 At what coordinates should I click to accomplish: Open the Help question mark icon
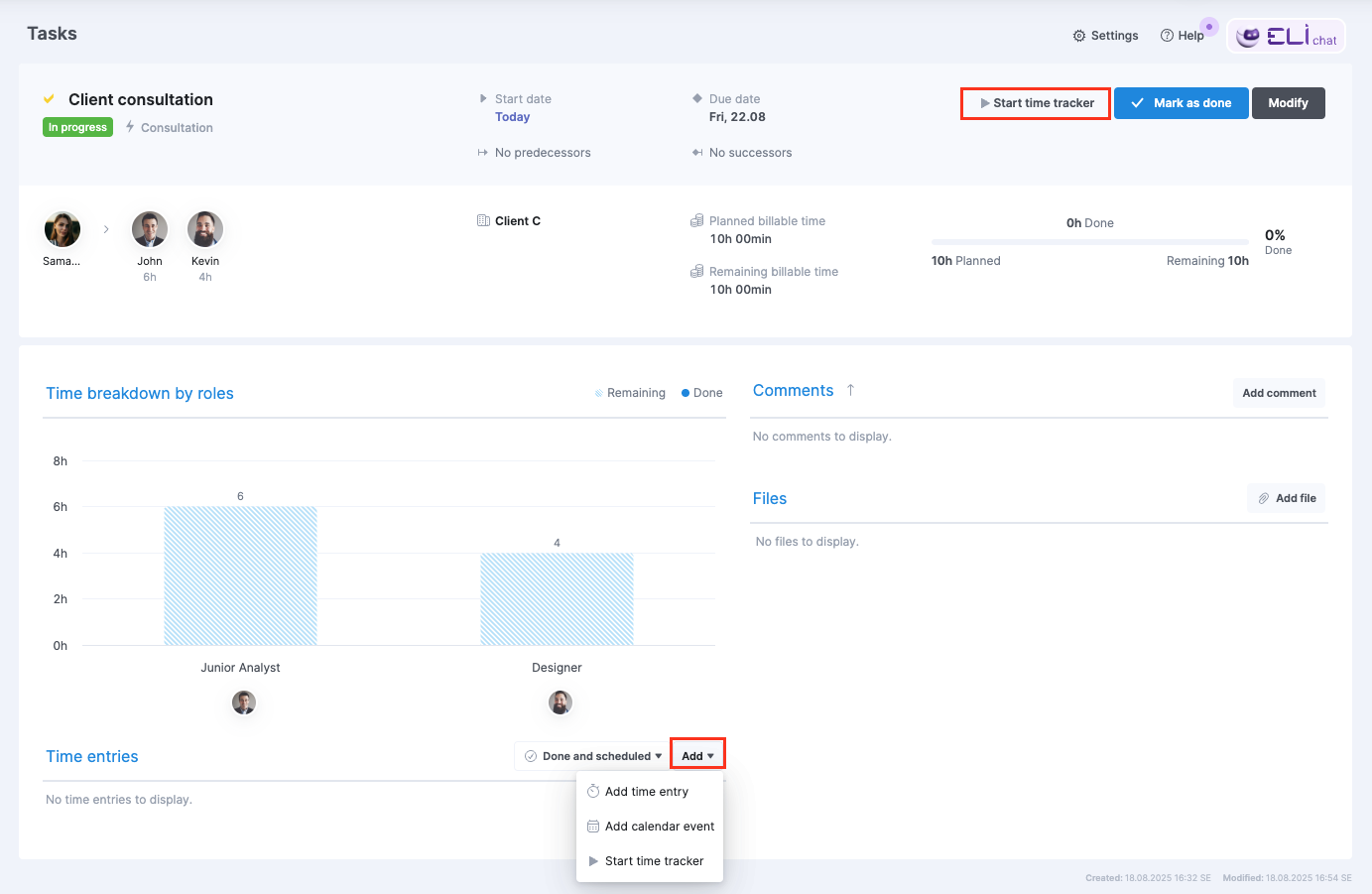[1167, 36]
